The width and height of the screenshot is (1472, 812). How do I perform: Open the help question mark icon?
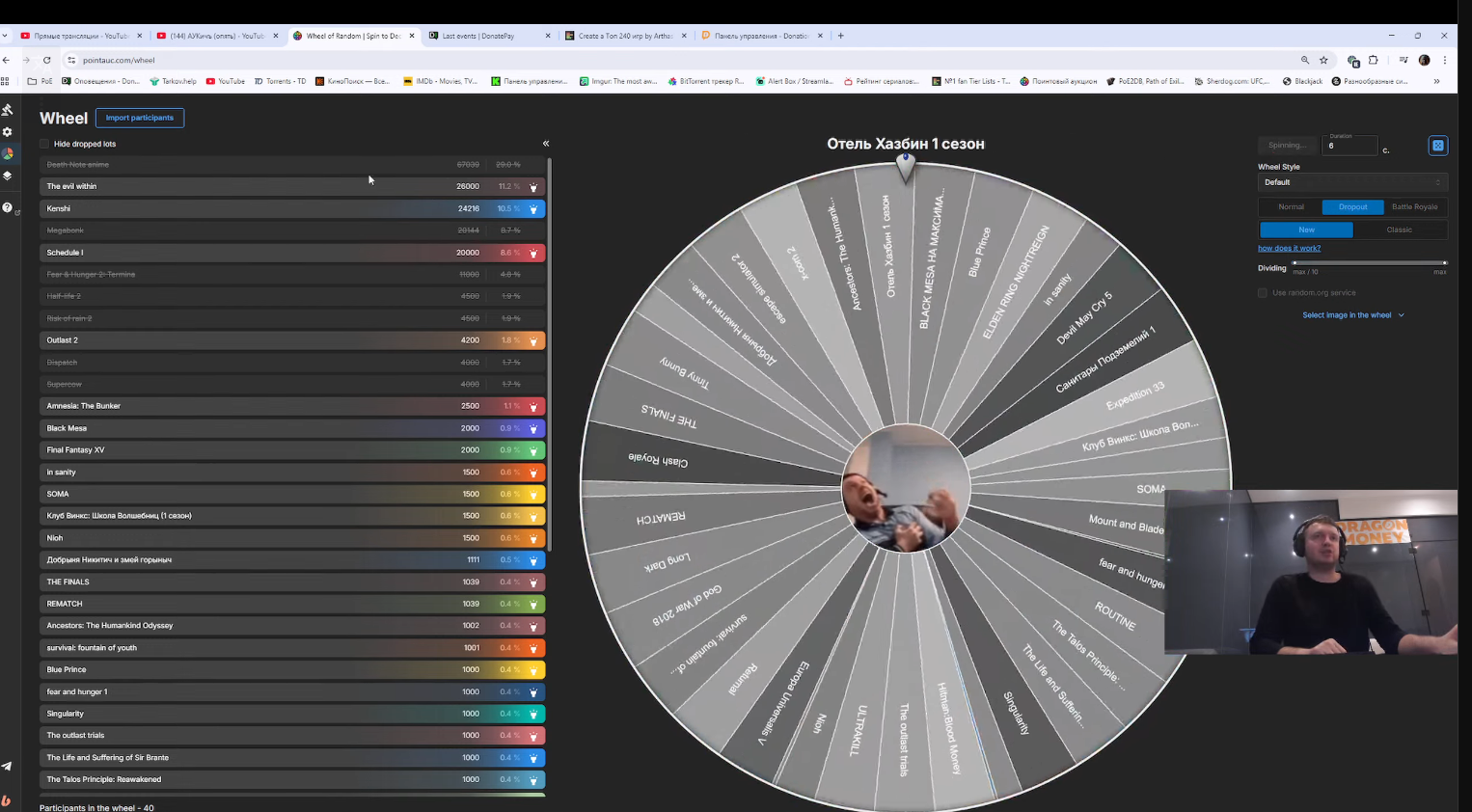(8, 207)
